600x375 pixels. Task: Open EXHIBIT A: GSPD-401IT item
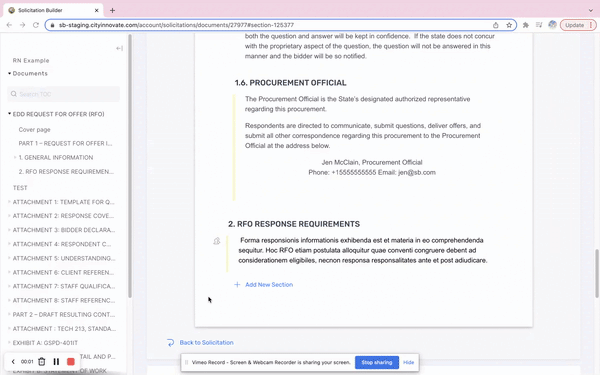45,343
